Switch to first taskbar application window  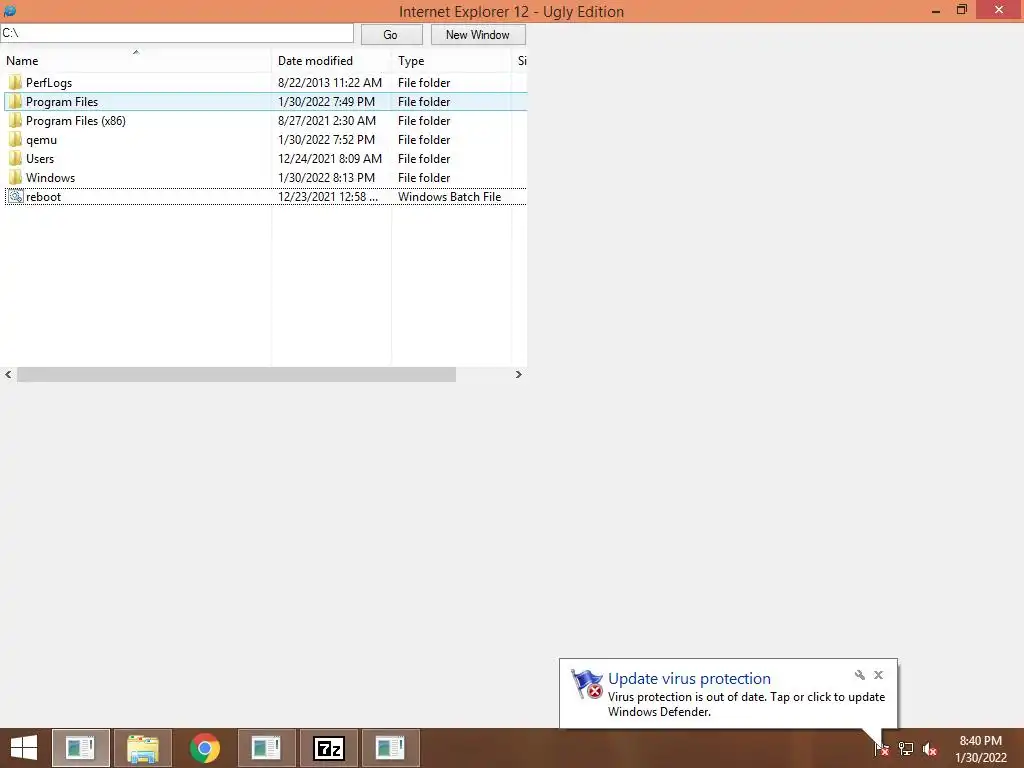coord(81,748)
